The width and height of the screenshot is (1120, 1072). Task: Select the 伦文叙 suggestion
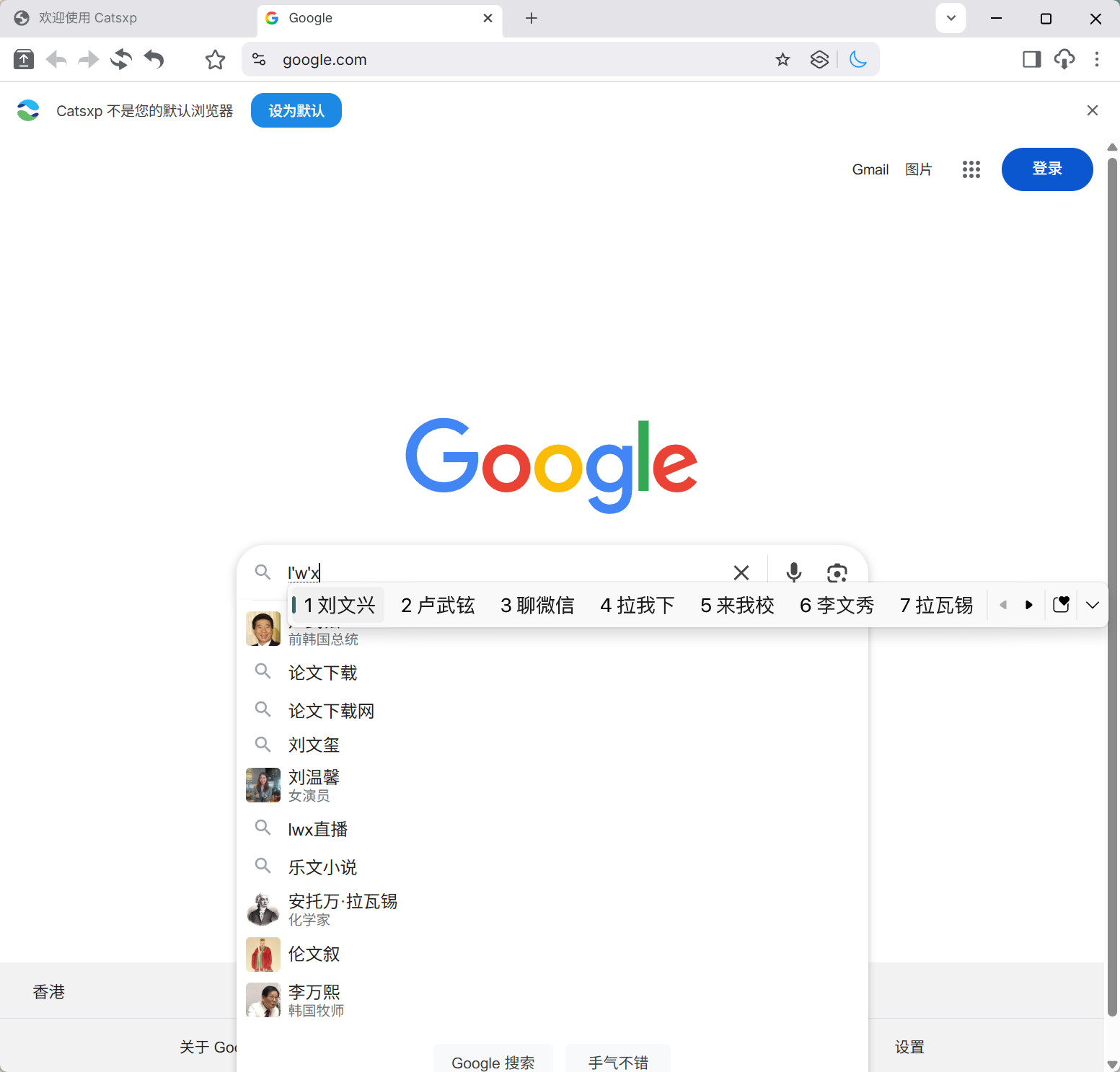[x=552, y=954]
